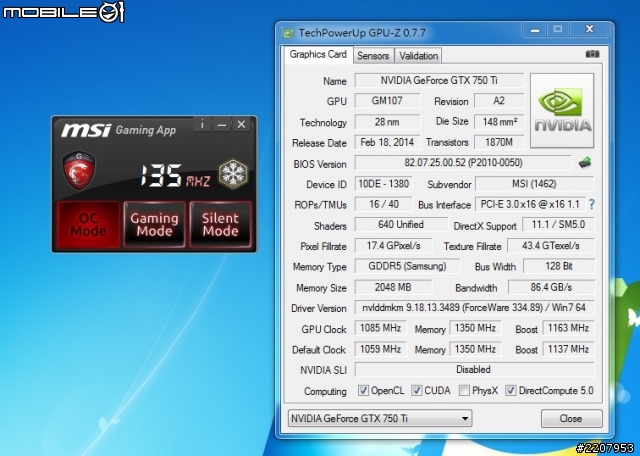Viewport: 640px width, 456px height.
Task: Click default Boost value 1137 MHz
Action: (x=568, y=349)
